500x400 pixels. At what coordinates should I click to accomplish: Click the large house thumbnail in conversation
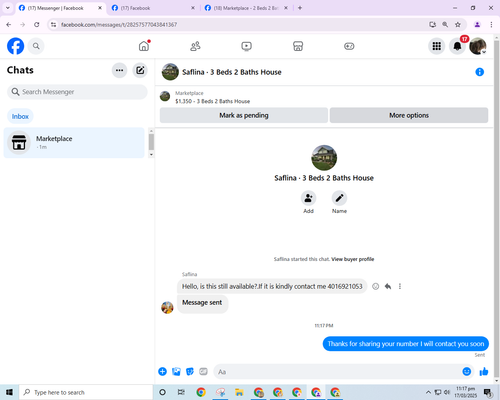click(324, 158)
